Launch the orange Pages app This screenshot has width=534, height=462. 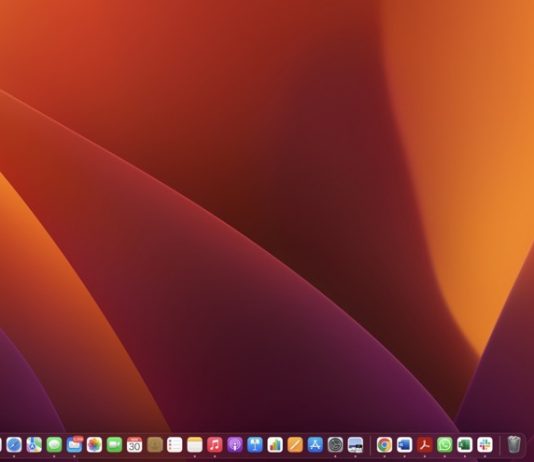click(x=295, y=445)
